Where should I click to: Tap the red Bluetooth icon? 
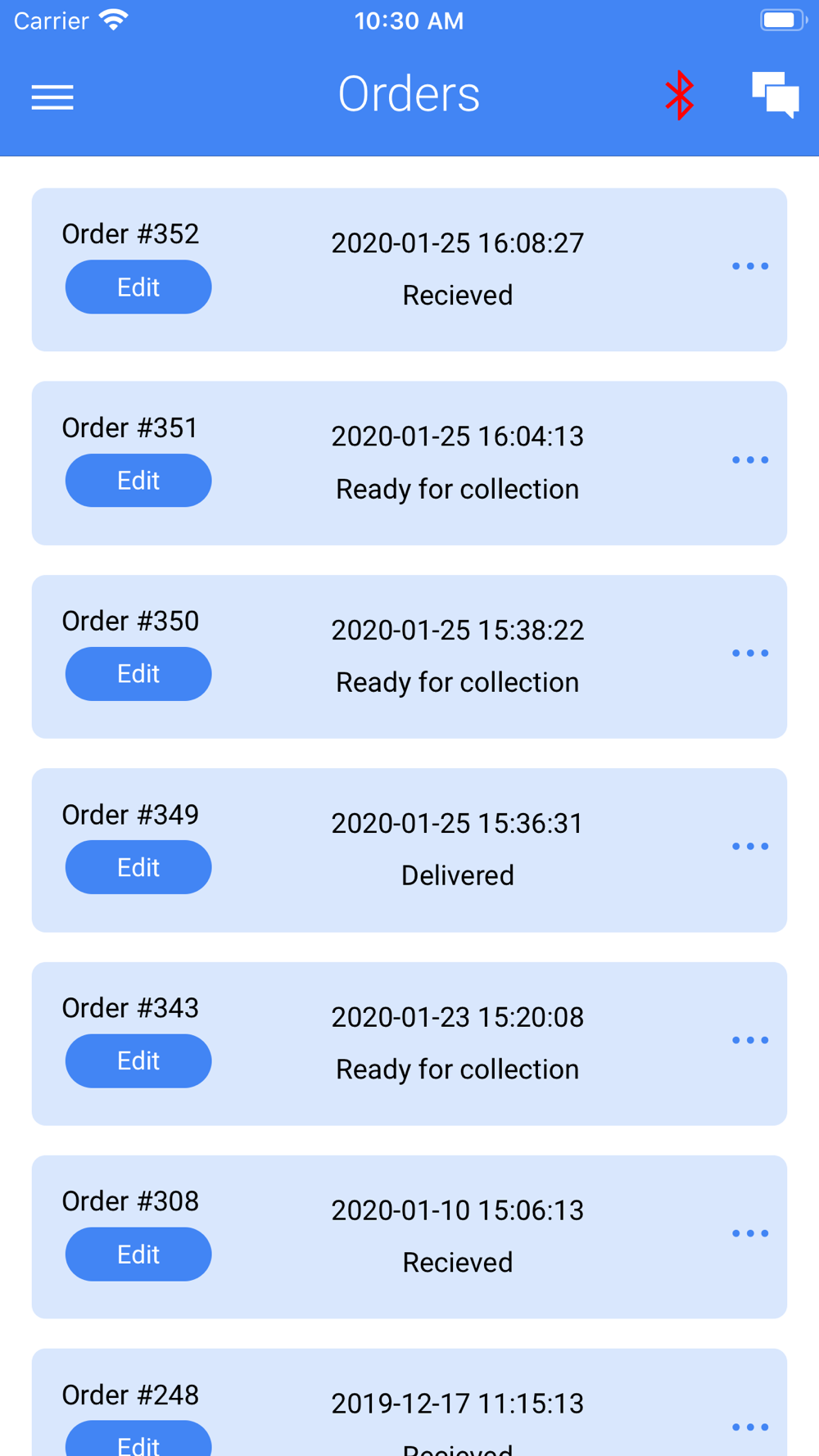click(x=680, y=95)
